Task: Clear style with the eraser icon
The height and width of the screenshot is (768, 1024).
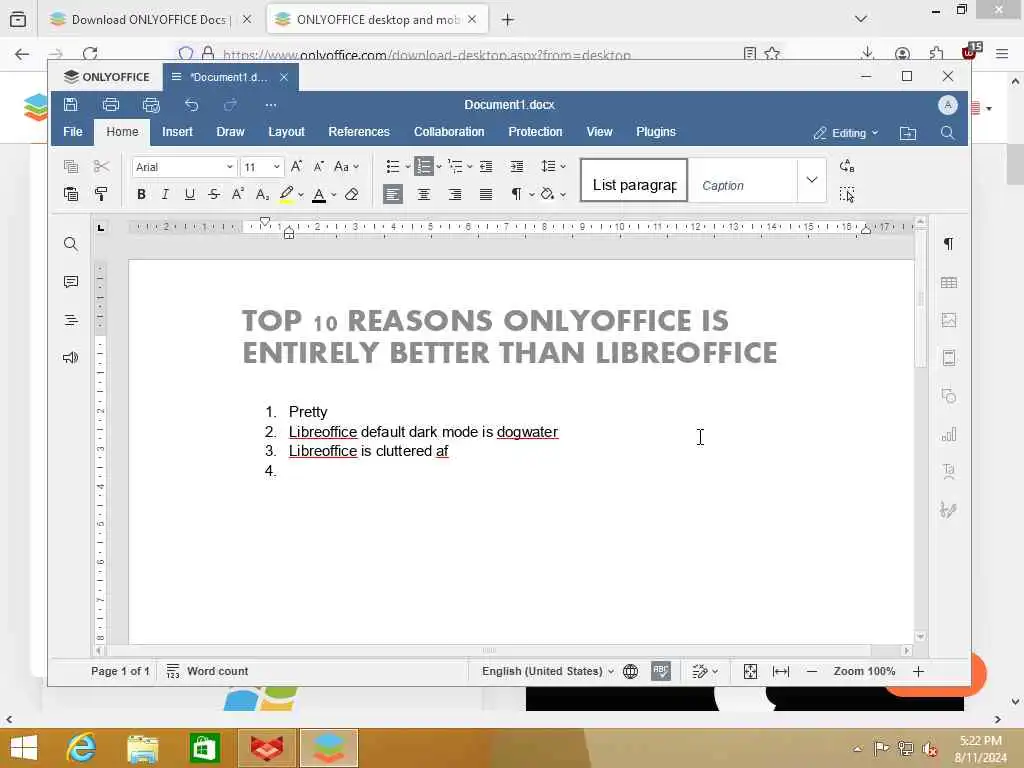Action: click(351, 194)
